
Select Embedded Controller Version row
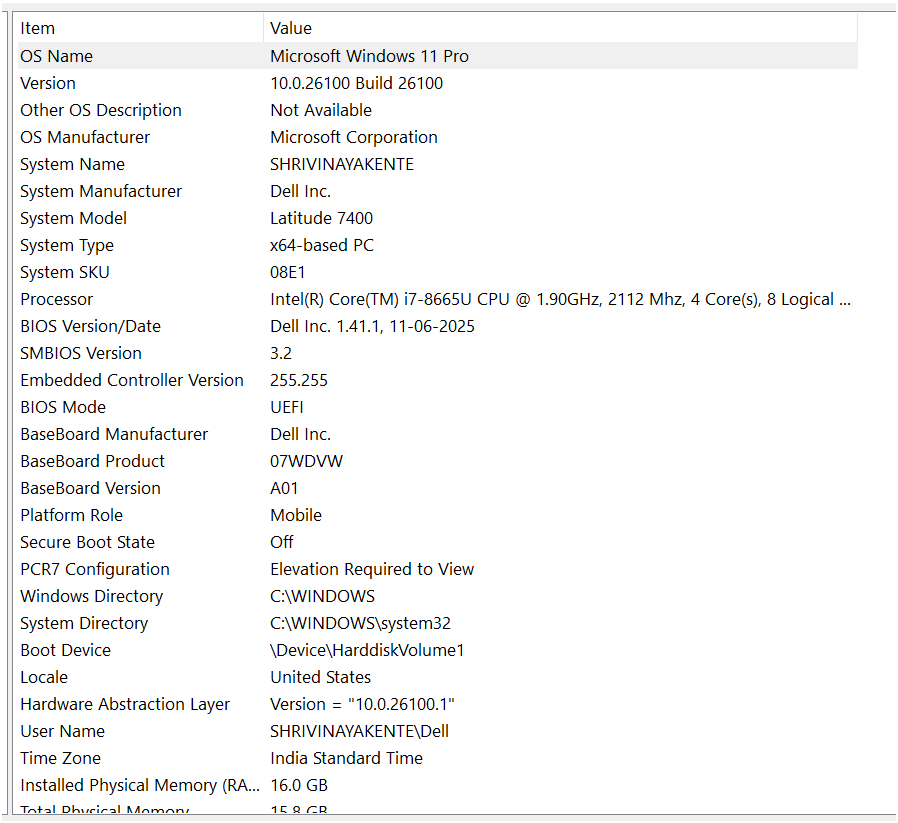[438, 380]
